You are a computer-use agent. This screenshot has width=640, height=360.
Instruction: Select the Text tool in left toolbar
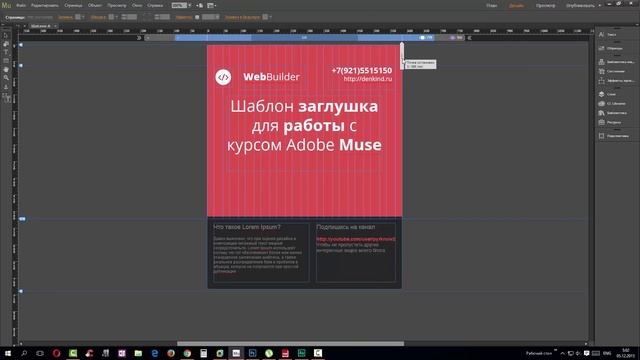6,52
